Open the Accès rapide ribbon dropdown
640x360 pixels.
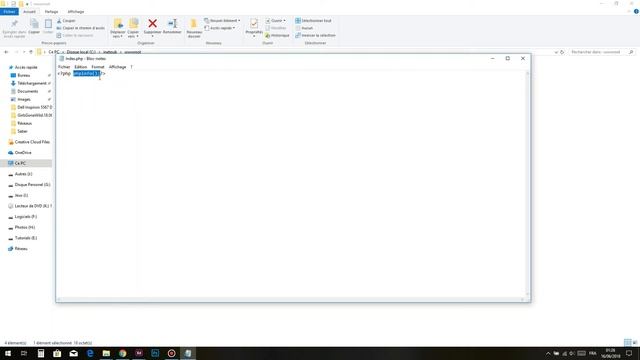(x=220, y=28)
